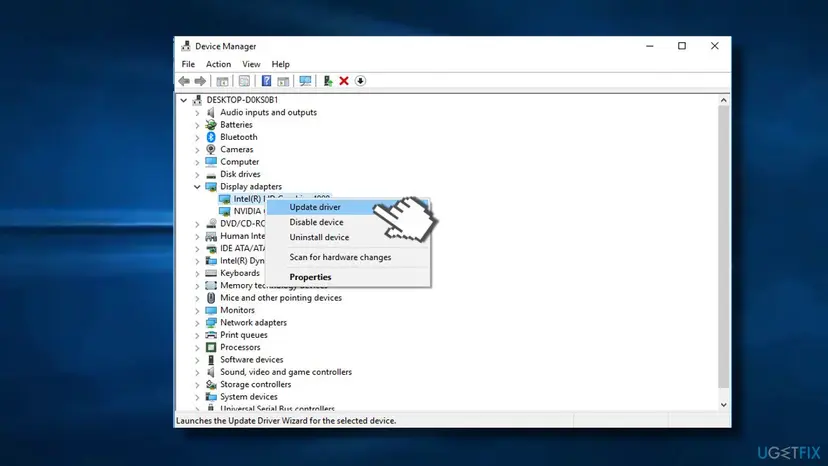The image size is (828, 466).
Task: Collapse the Display adapters node arrow
Action: click(197, 187)
